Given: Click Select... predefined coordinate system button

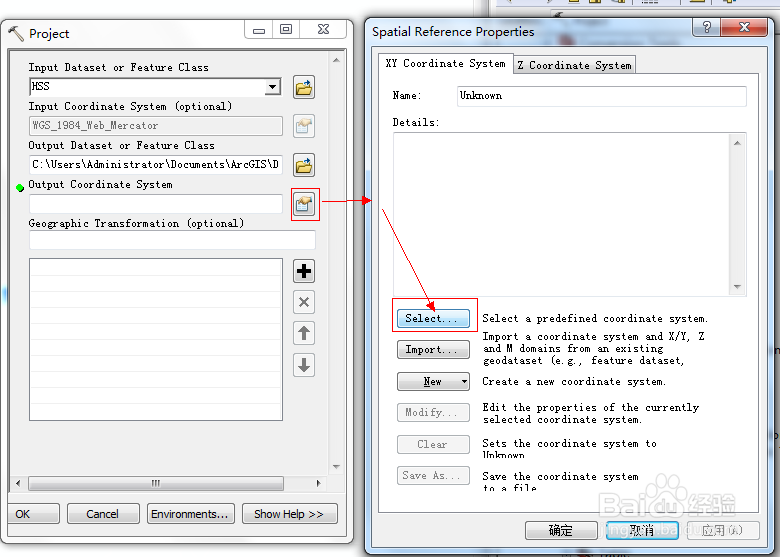Looking at the screenshot, I should 433,318.
